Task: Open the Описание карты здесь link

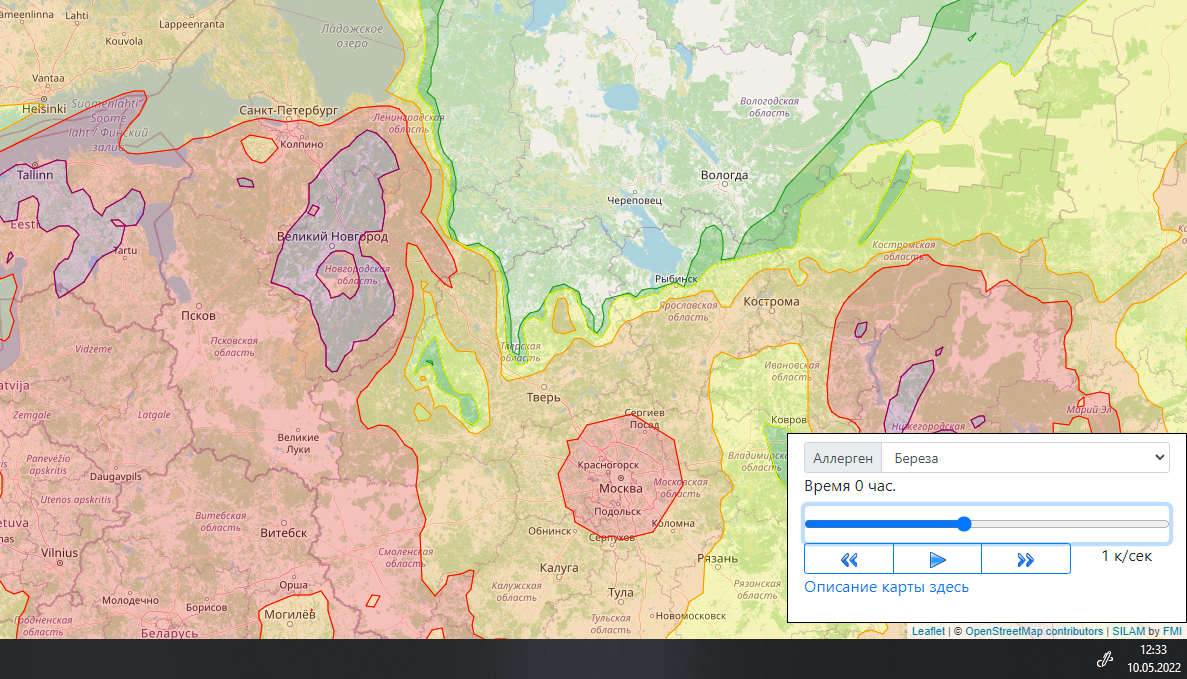Action: point(886,587)
